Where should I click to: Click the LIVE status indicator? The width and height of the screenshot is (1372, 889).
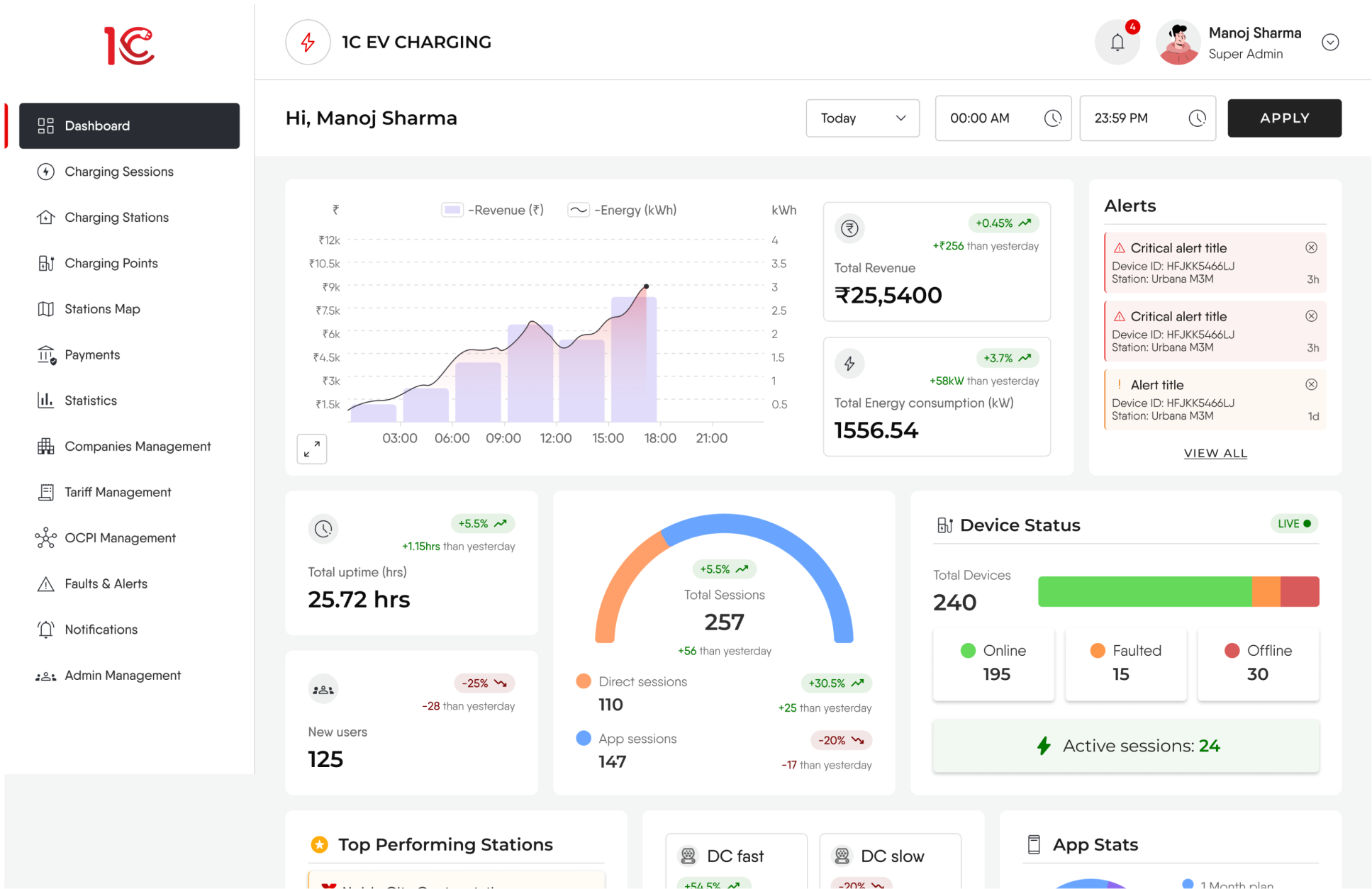(1294, 524)
